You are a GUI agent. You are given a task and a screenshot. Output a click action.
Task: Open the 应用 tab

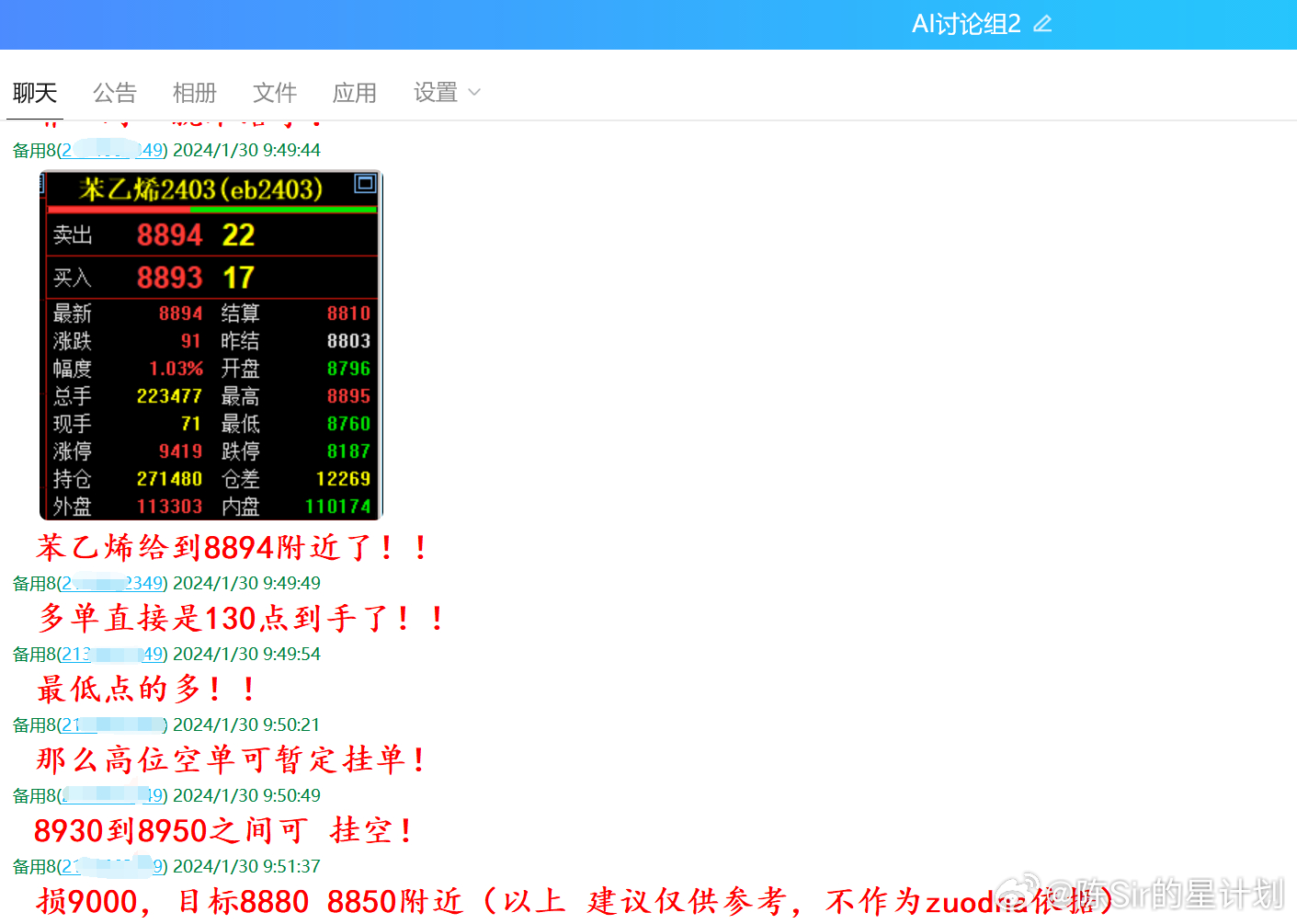click(354, 92)
